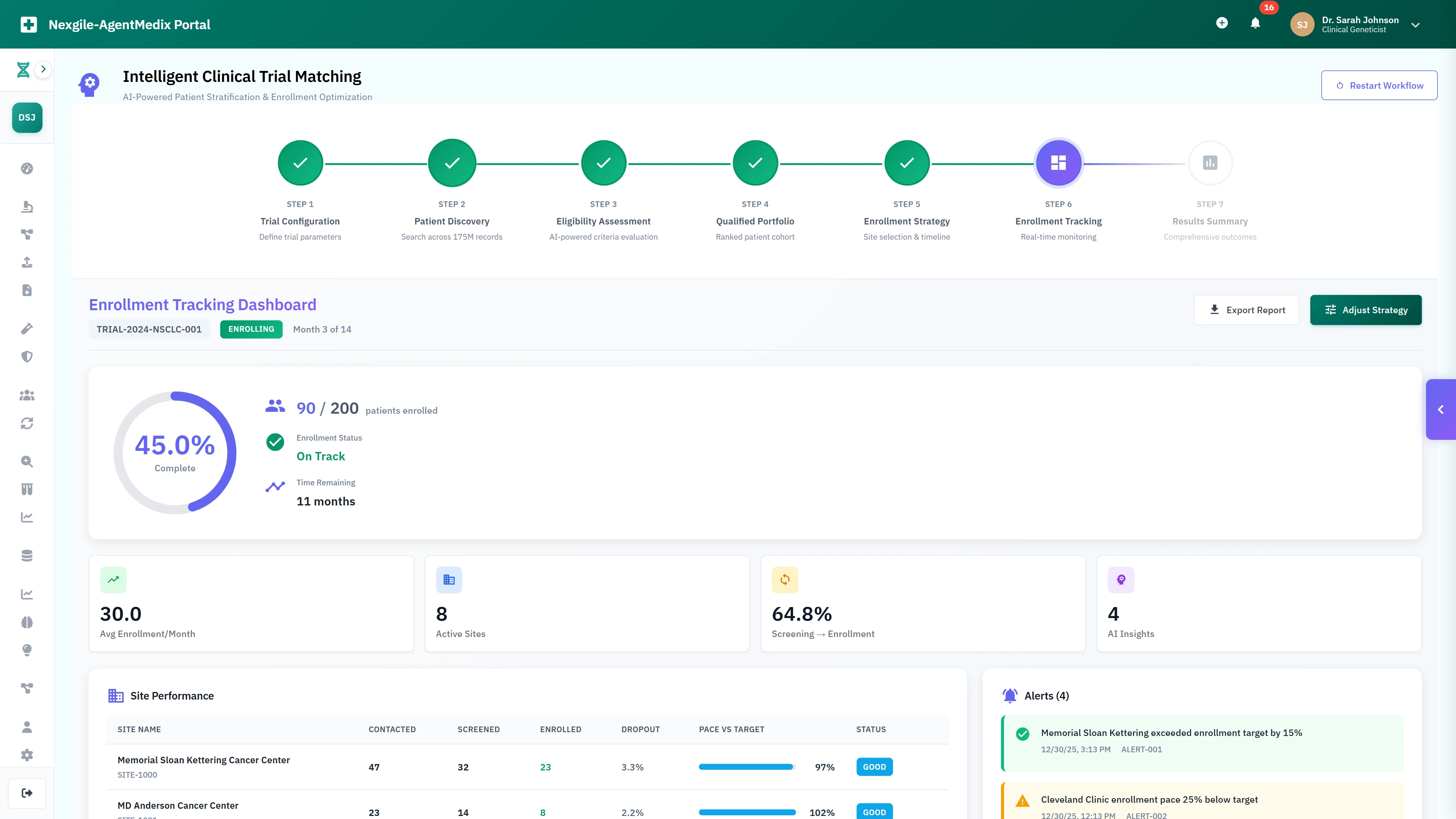
Task: Expand the Dr. Sarah Johnson profile menu
Action: click(x=1415, y=24)
